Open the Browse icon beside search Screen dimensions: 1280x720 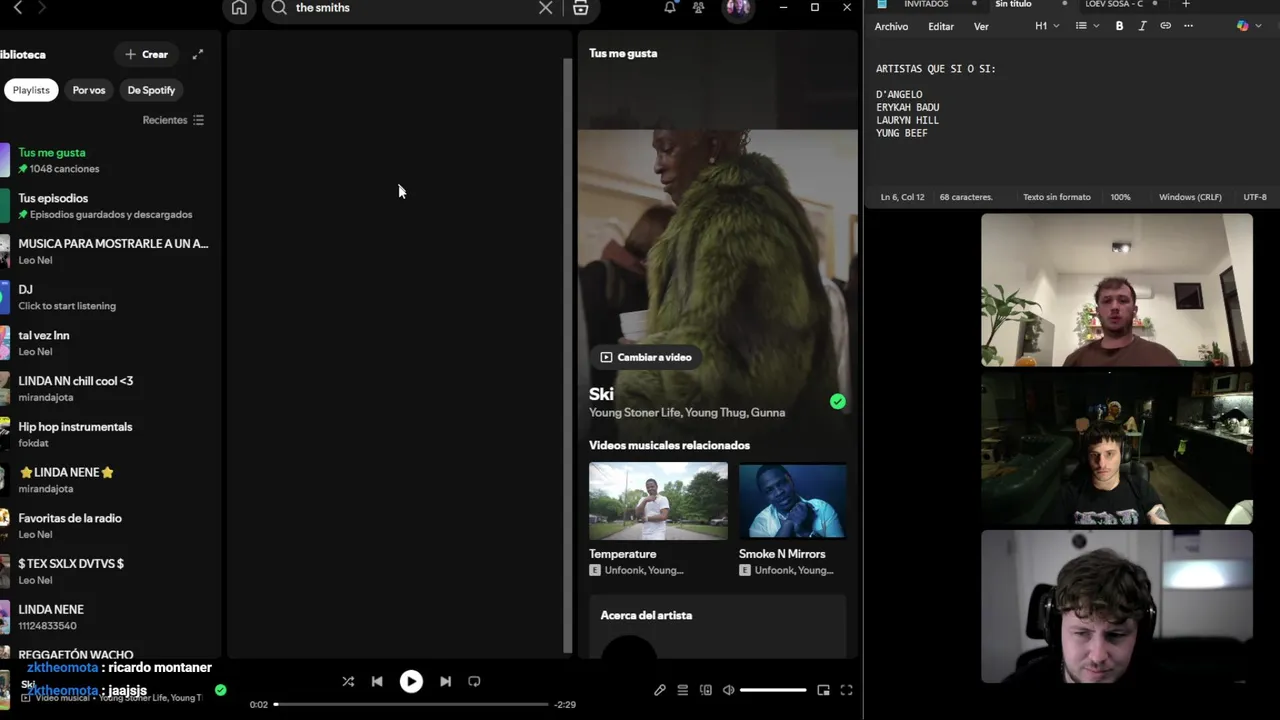click(x=580, y=8)
